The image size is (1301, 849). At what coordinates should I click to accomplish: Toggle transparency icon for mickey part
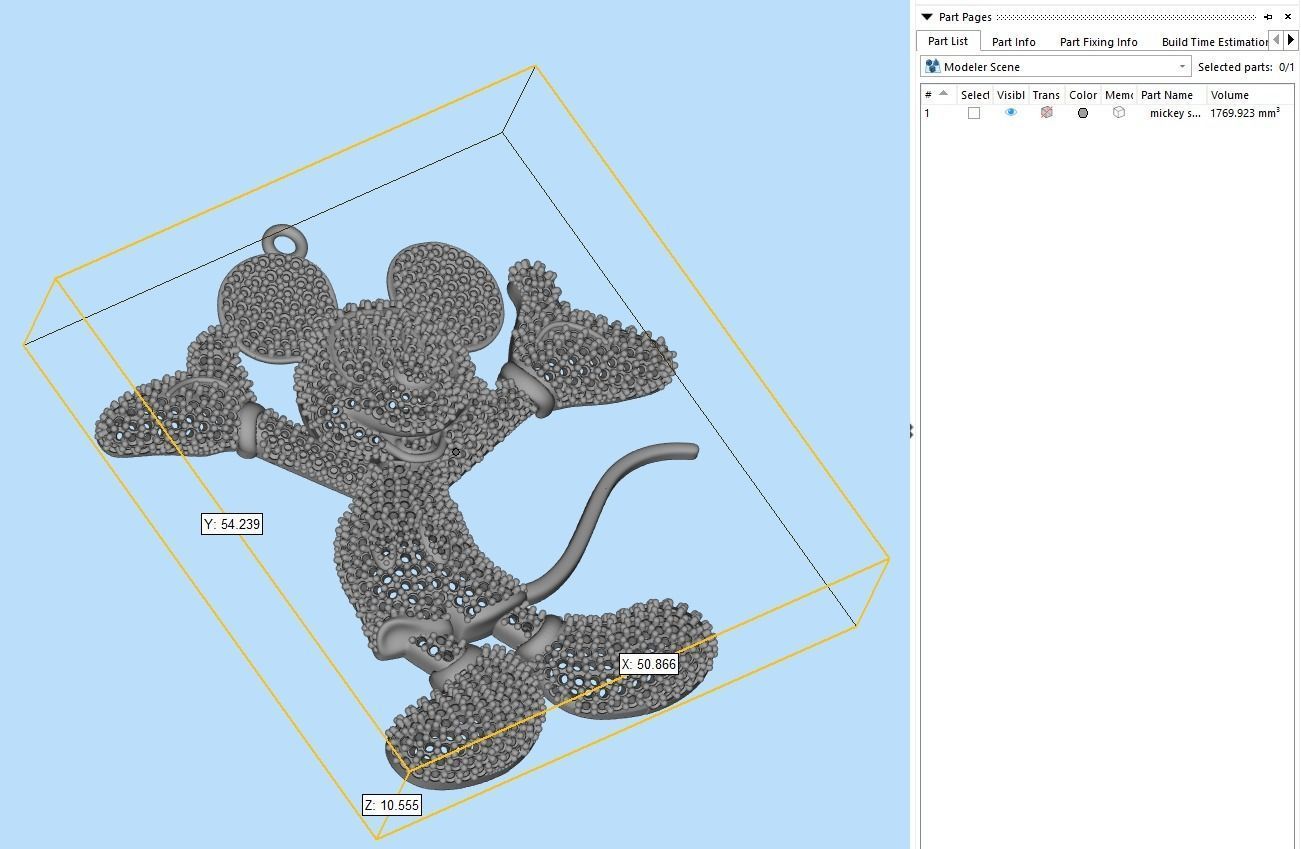click(x=1047, y=113)
